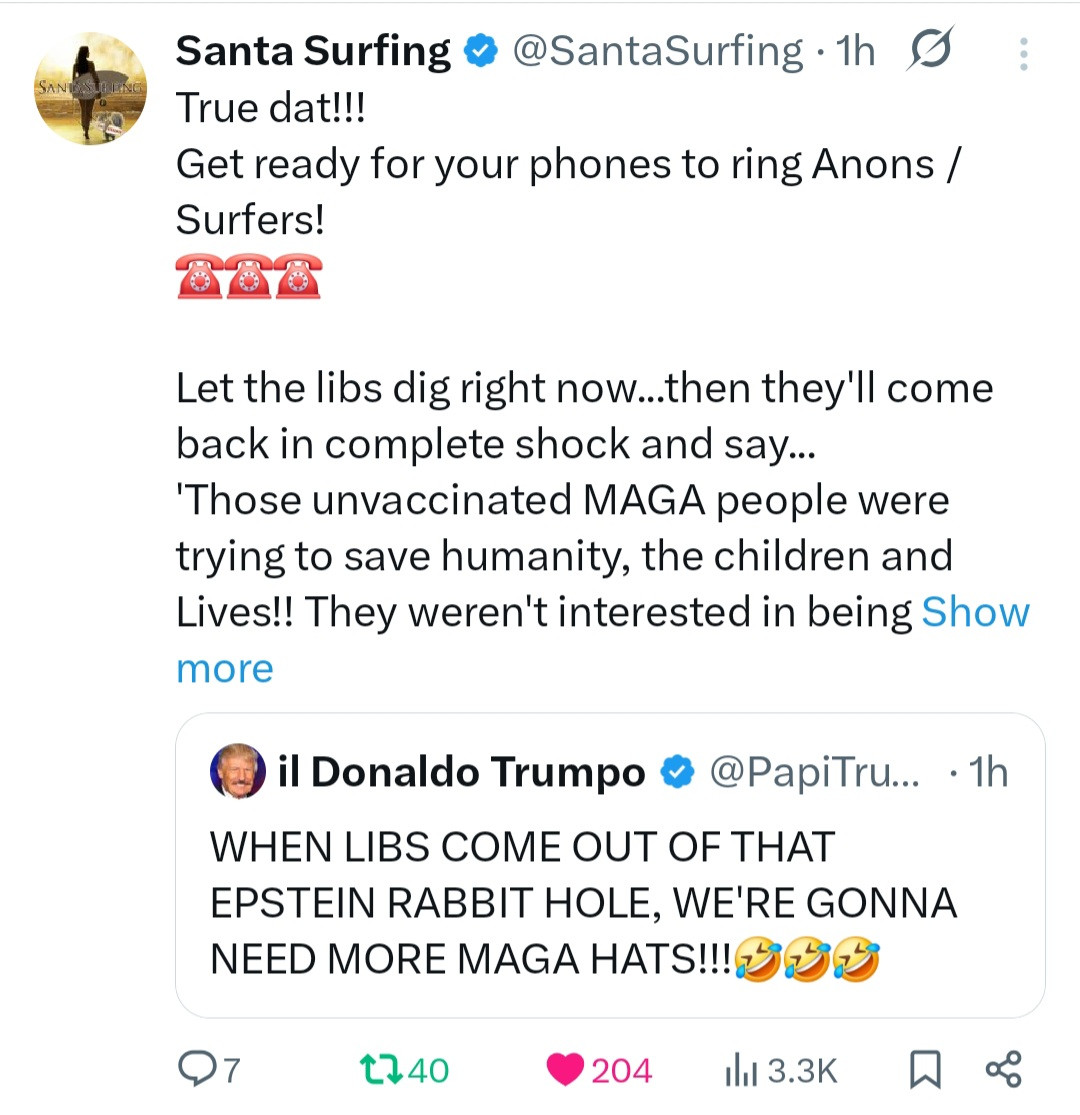Click il Donaldo Trumpo's verified badge
This screenshot has height=1115, width=1080.
680,772
